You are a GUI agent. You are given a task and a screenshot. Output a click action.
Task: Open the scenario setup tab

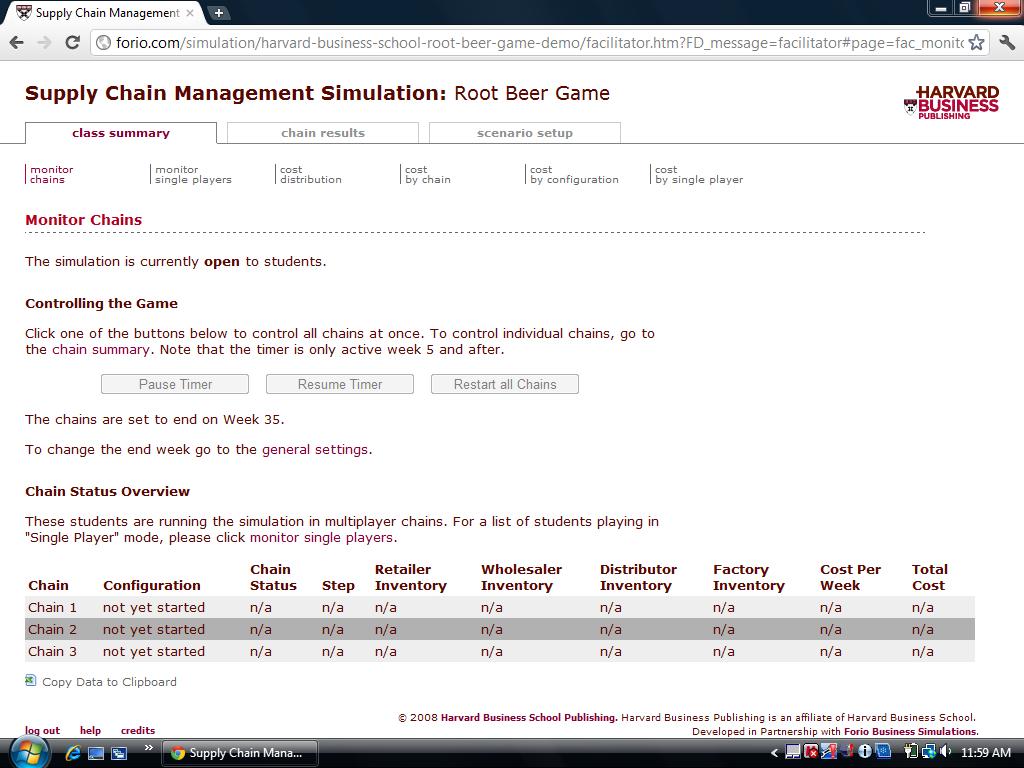click(524, 133)
